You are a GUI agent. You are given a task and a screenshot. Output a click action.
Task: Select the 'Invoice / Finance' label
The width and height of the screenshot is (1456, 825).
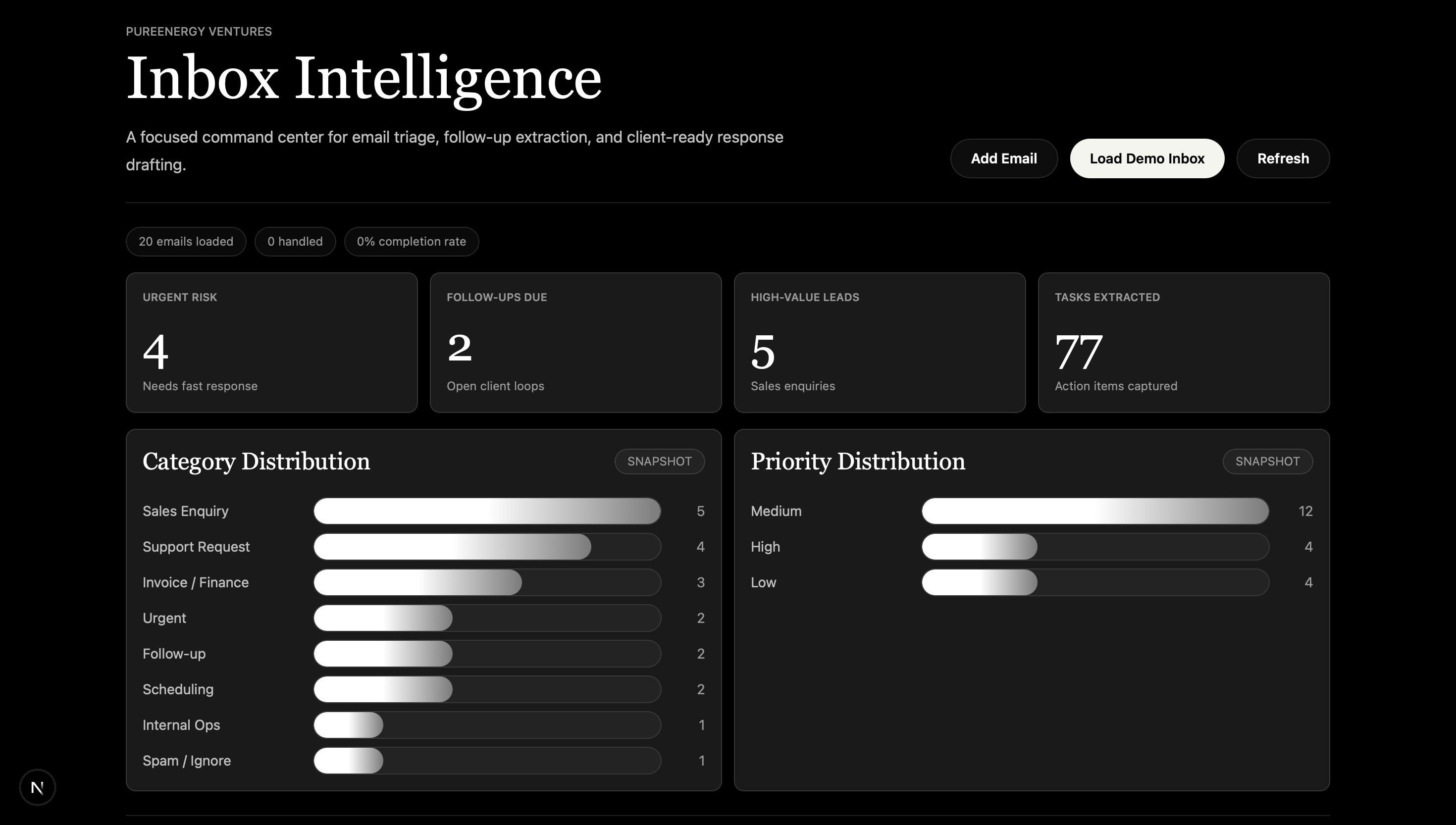[x=196, y=582]
